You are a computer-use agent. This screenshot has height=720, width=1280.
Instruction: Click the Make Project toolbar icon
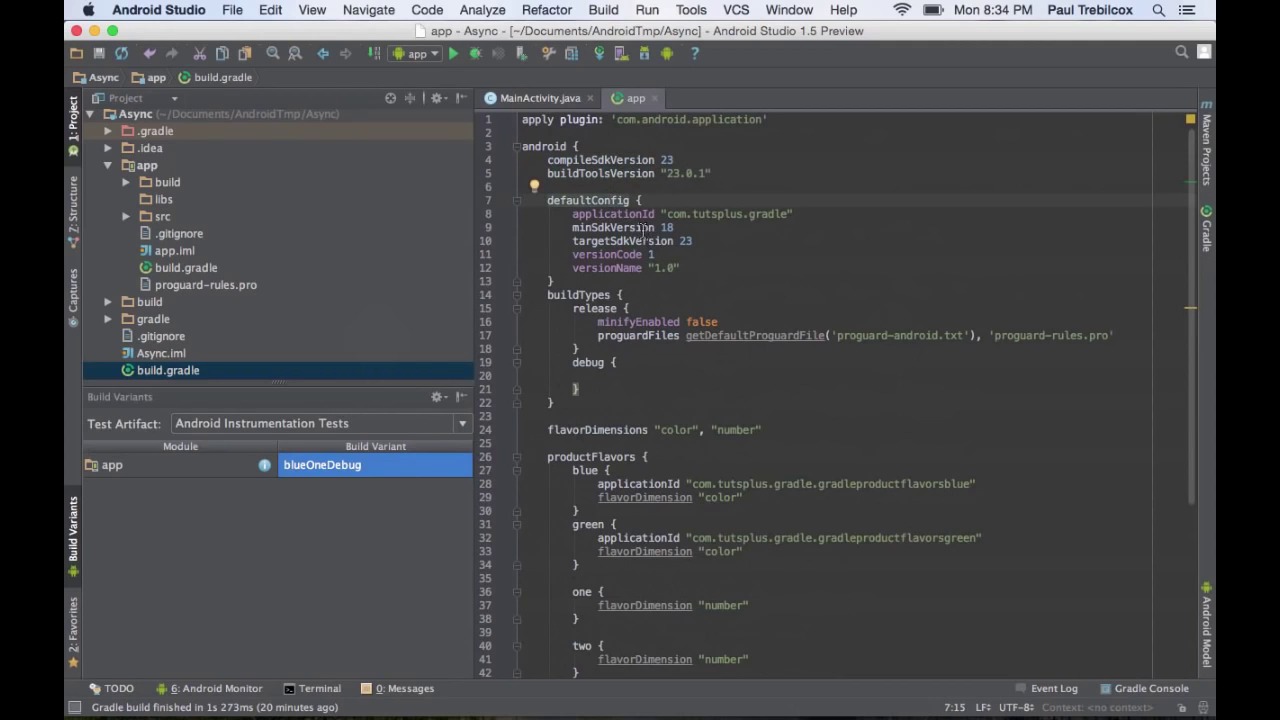(x=374, y=54)
